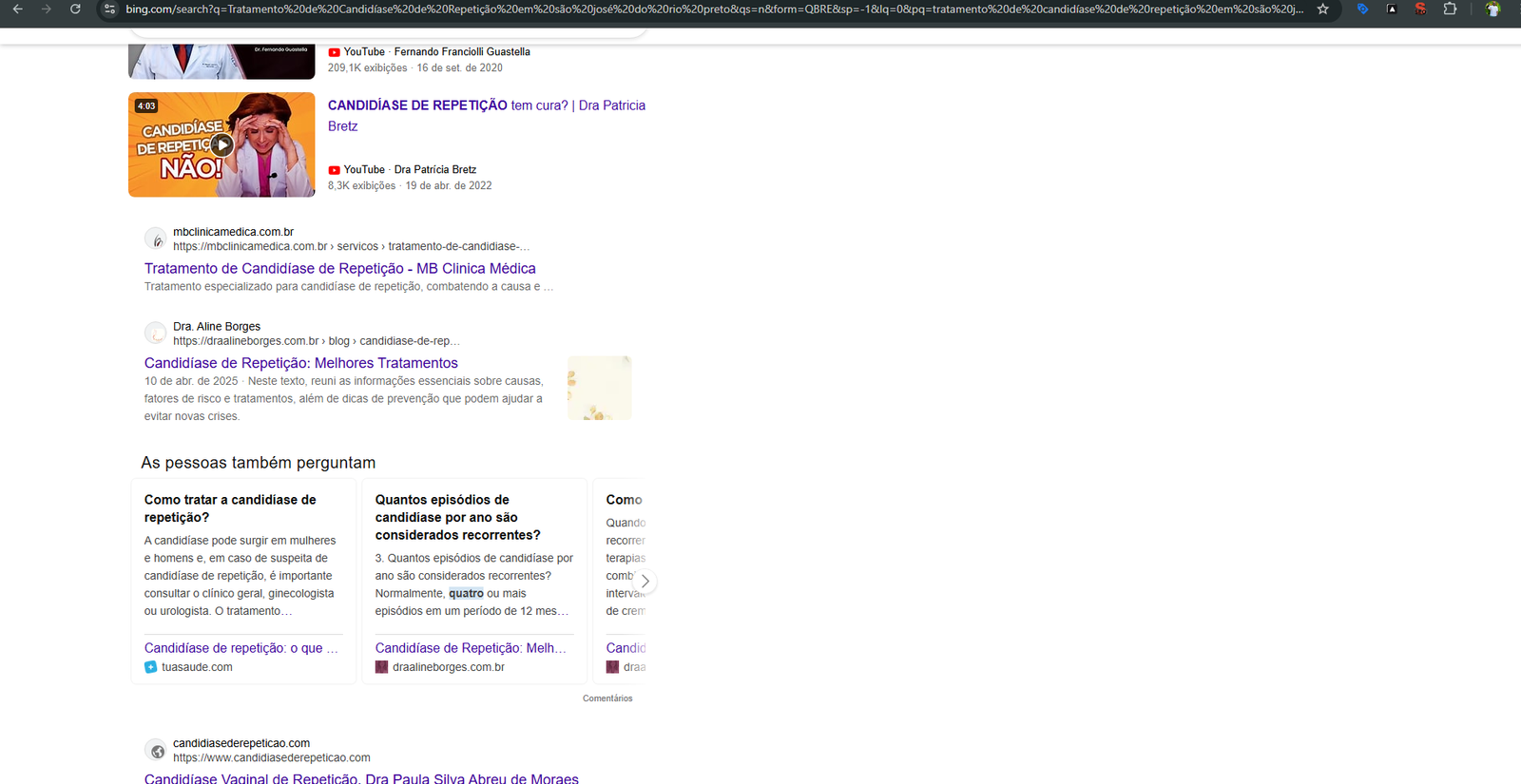The height and width of the screenshot is (784, 1521).
Task: Bookmark this page with the star icon
Action: [1322, 9]
